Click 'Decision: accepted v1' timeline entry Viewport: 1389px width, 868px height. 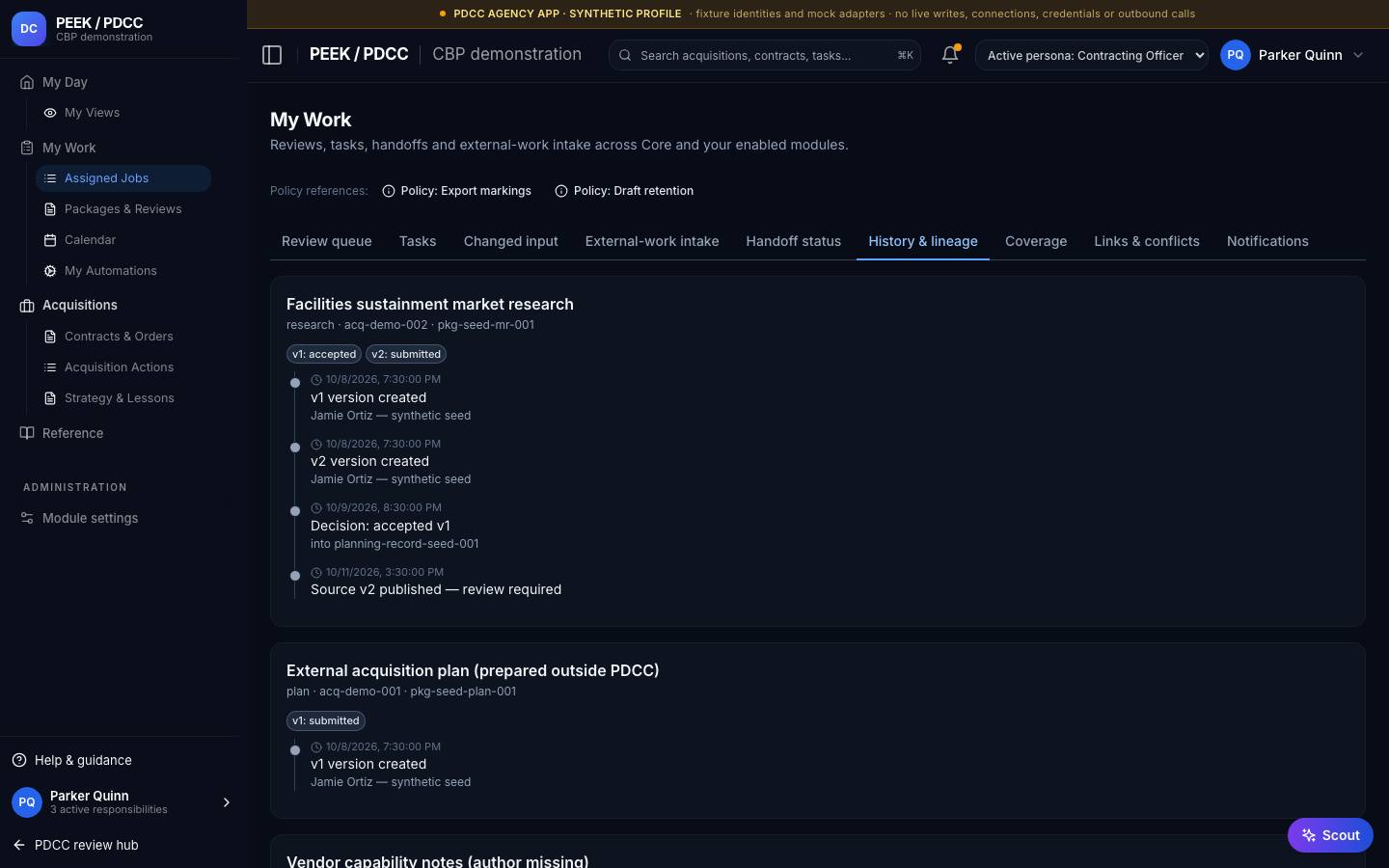coord(380,526)
